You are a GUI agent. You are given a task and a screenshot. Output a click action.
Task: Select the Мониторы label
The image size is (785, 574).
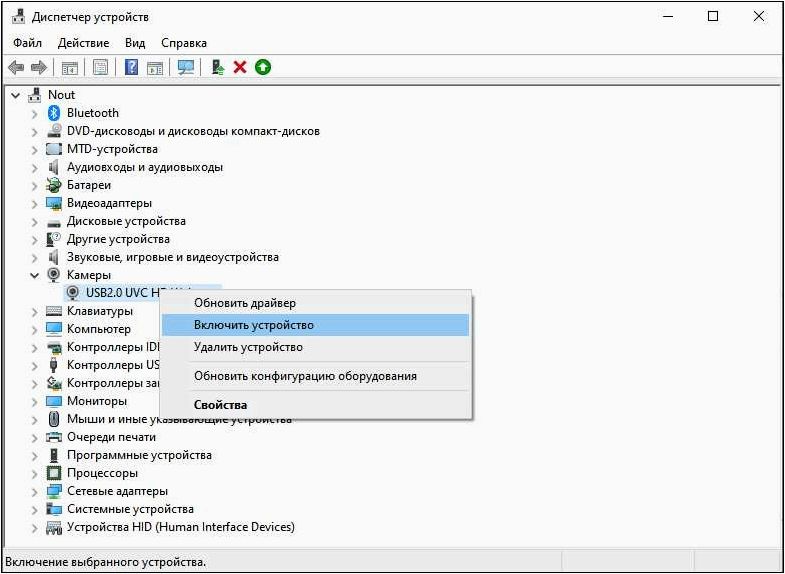(97, 401)
